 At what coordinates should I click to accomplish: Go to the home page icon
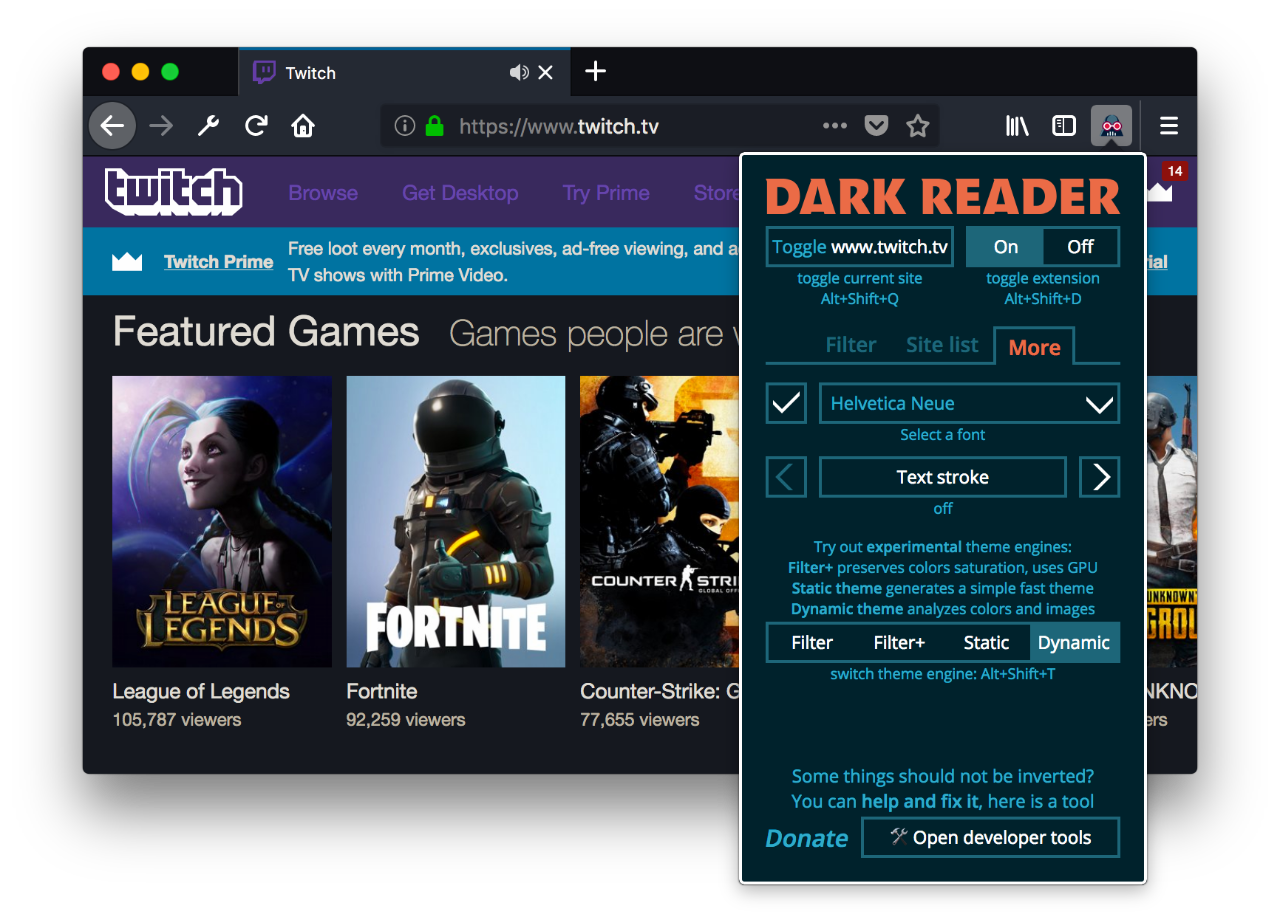(x=303, y=126)
